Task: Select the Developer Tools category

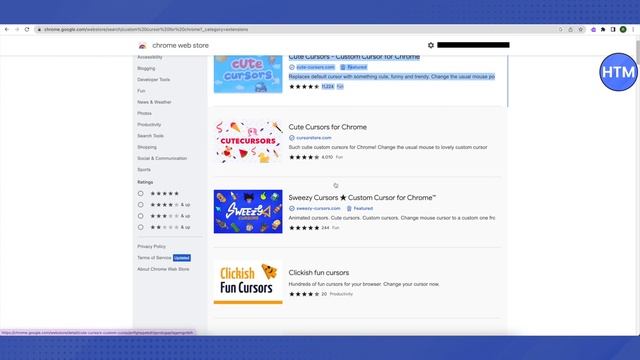Action: 153,80
